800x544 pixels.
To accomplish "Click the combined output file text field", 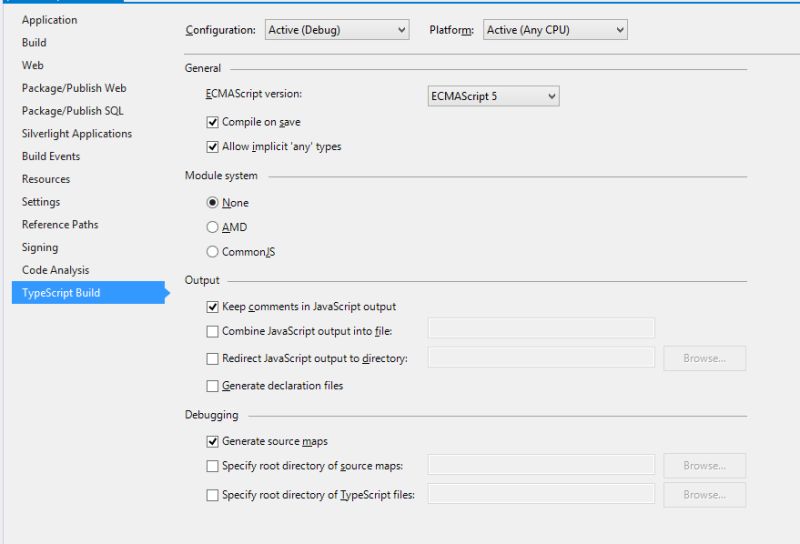I will tap(541, 328).
